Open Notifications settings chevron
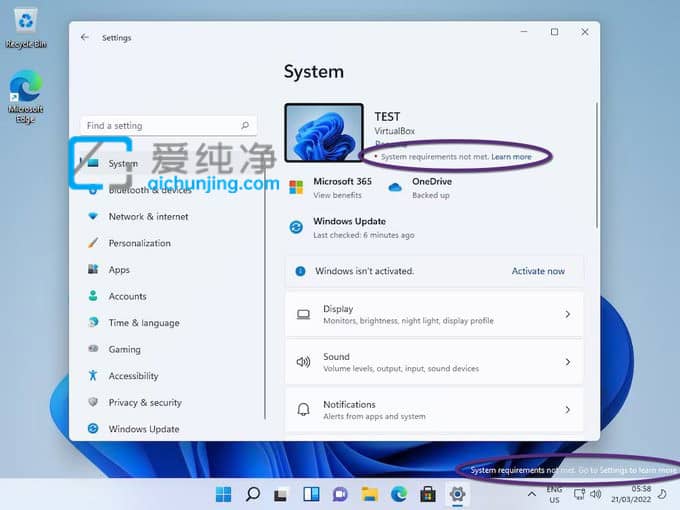The height and width of the screenshot is (510, 680). click(568, 409)
